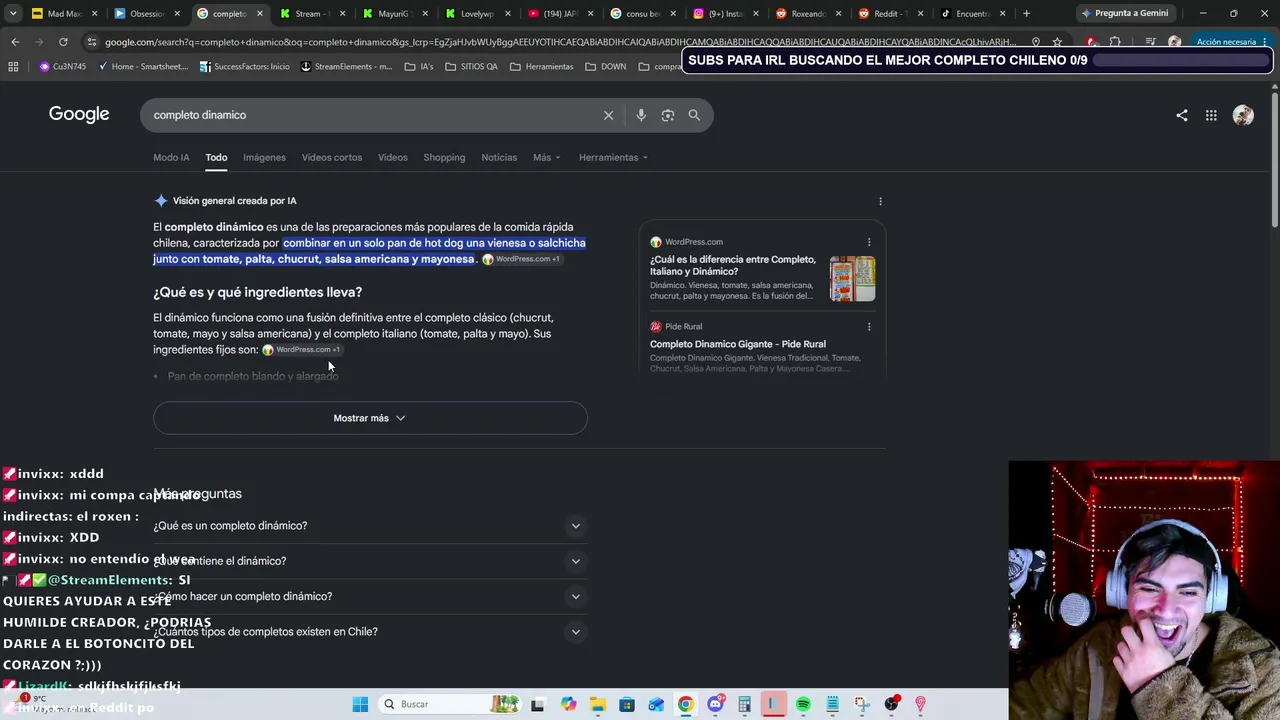Open Calculator from the taskbar

pos(744,704)
